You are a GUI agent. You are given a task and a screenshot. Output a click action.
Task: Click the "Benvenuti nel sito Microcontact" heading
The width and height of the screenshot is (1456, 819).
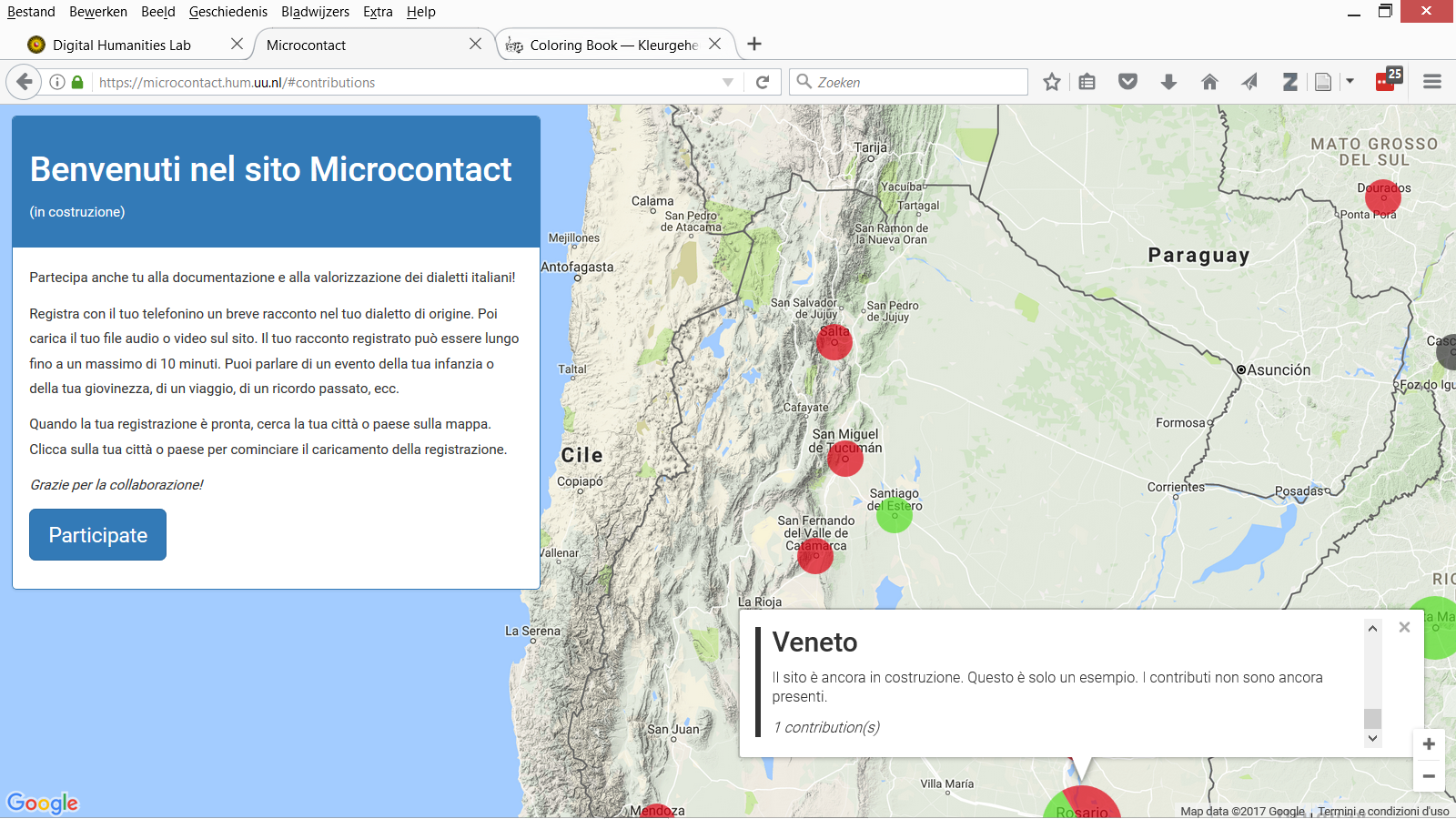(270, 169)
